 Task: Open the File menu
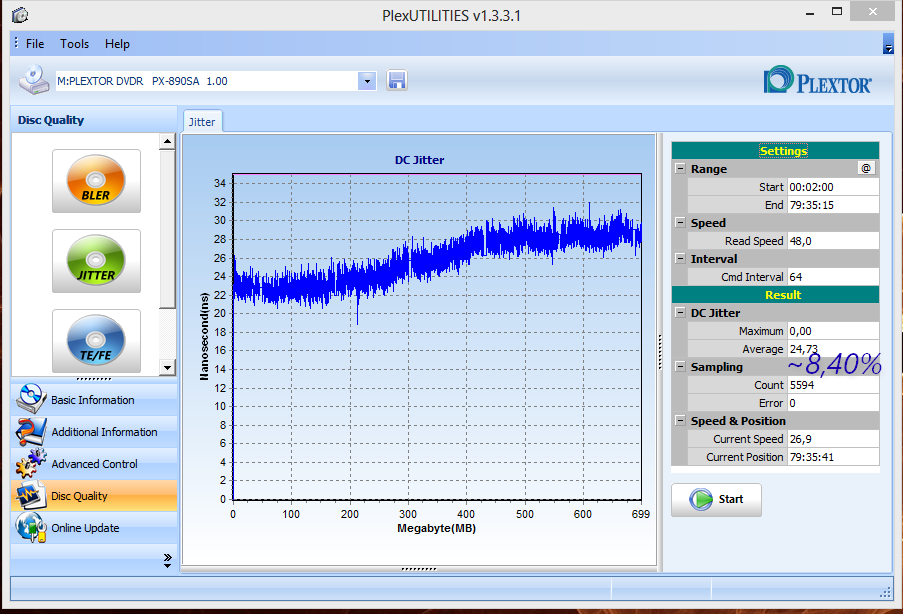coord(35,44)
